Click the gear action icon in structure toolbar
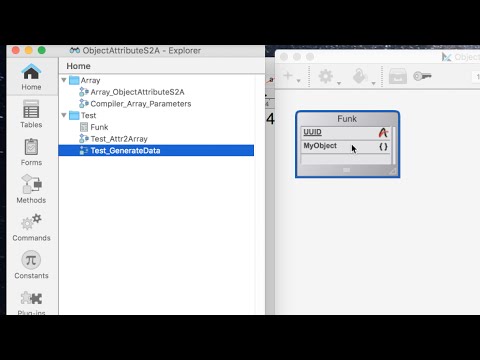This screenshot has width=480, height=360. [x=326, y=76]
